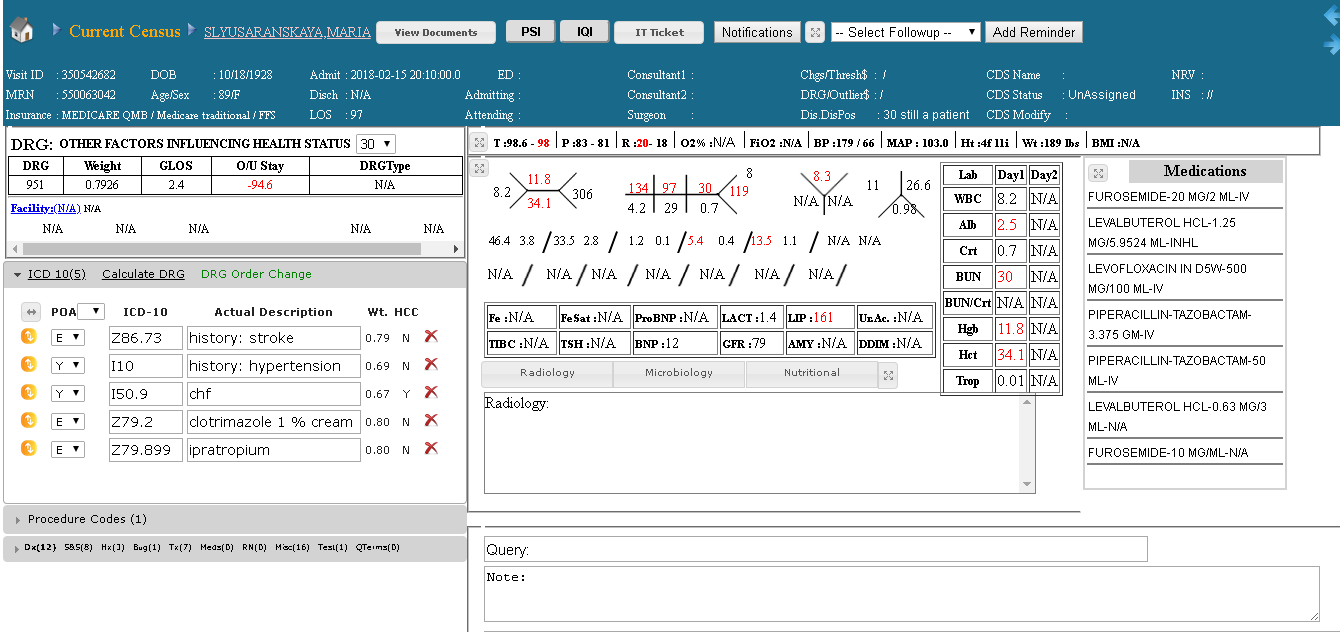Click the fullscreen icon on the vital signs bar

pyautogui.click(x=480, y=142)
